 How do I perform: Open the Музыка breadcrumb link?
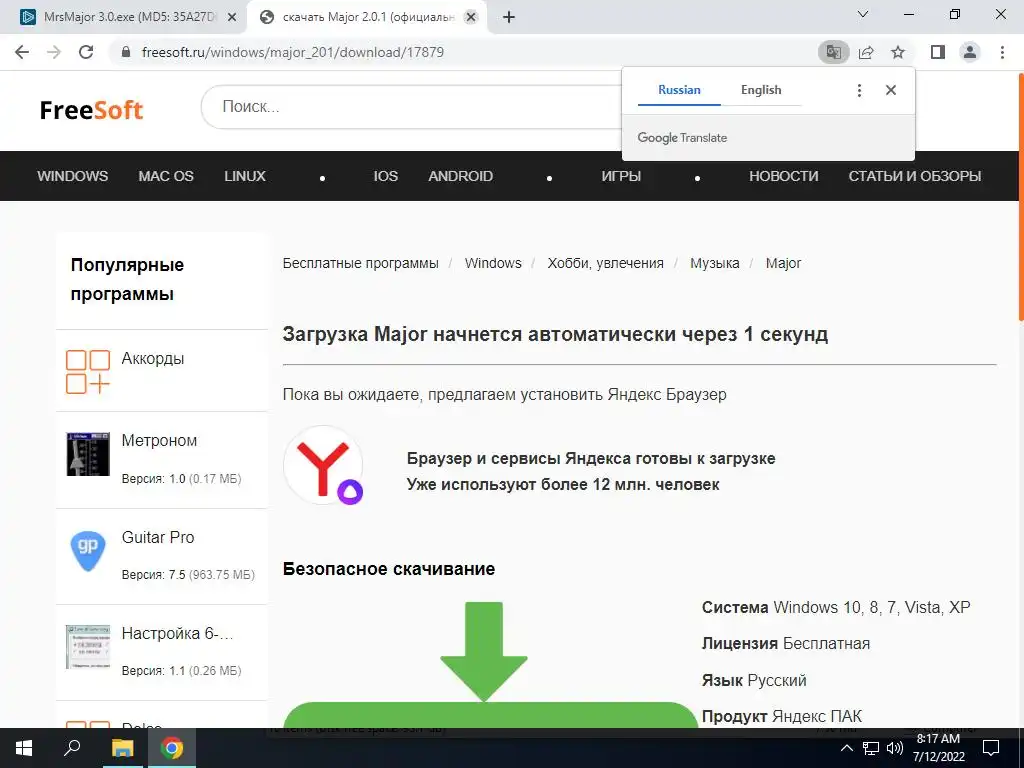(714, 263)
